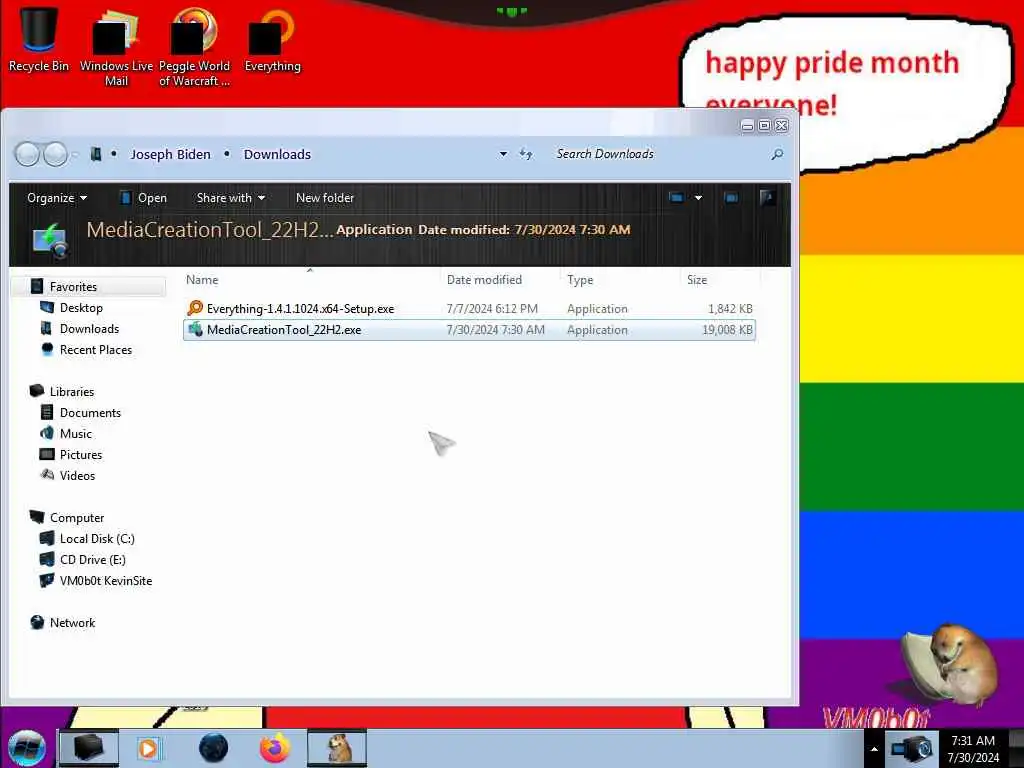Image resolution: width=1024 pixels, height=768 pixels.
Task: Open the Documents library
Action: point(90,412)
